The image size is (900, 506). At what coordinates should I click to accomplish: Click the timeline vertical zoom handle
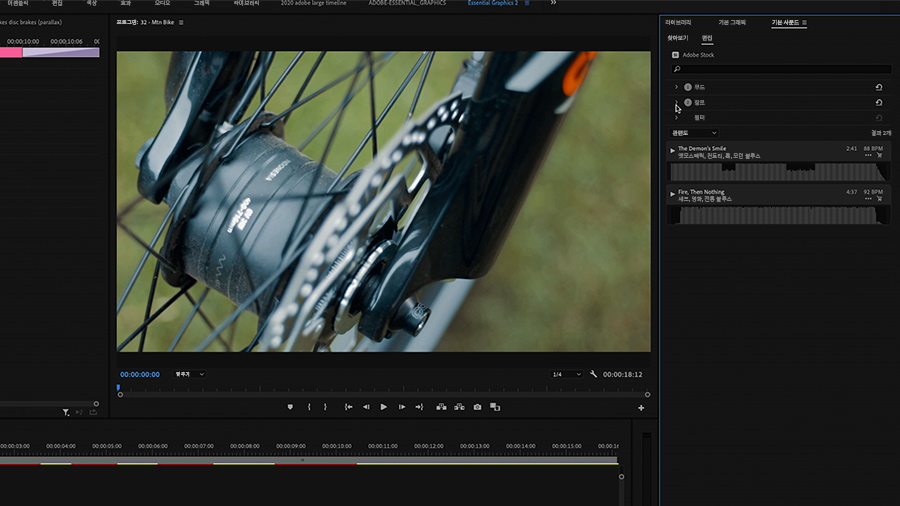point(621,477)
